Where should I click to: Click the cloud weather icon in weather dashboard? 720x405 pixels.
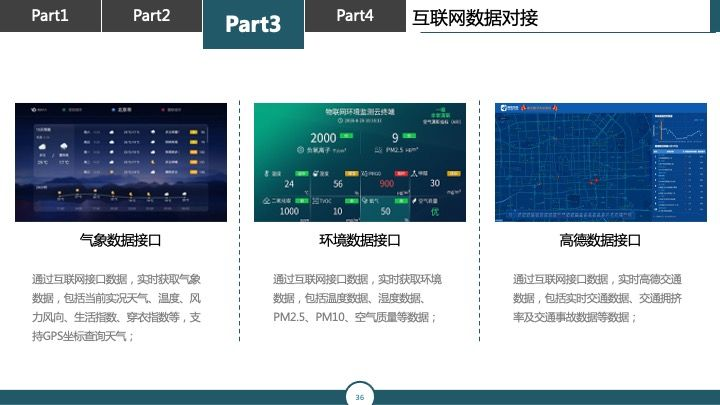point(42,147)
